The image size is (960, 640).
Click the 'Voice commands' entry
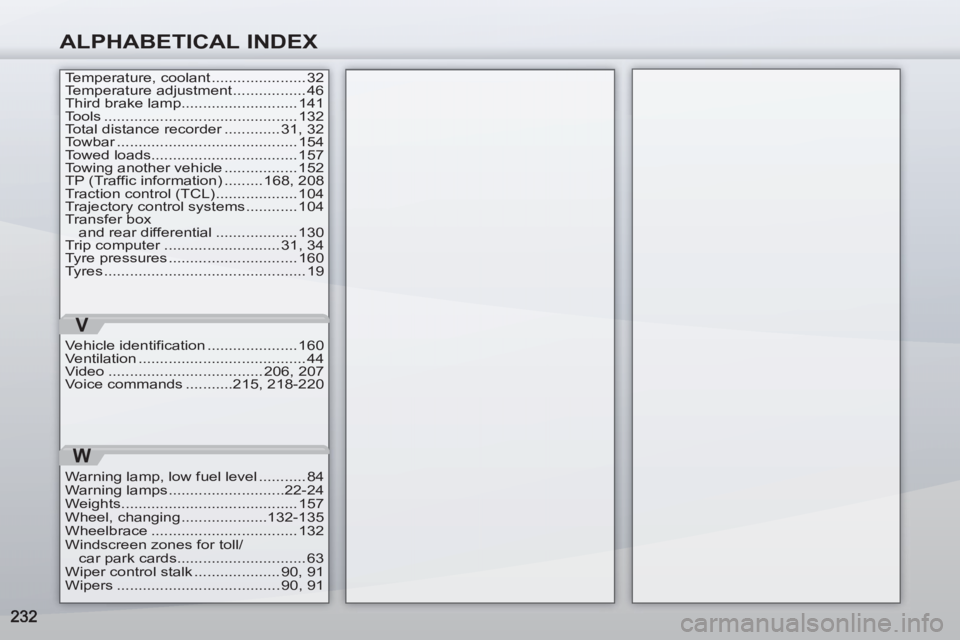194,384
